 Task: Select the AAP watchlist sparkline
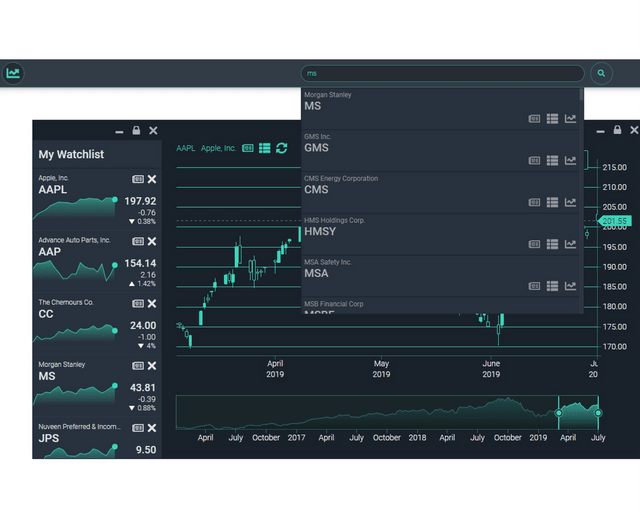(76, 270)
